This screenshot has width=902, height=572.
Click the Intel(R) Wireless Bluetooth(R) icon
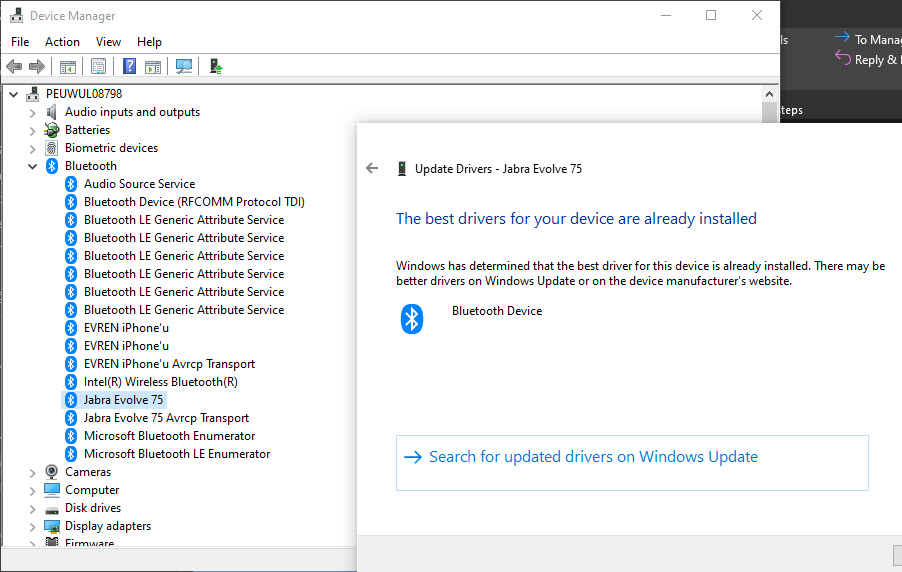point(71,382)
